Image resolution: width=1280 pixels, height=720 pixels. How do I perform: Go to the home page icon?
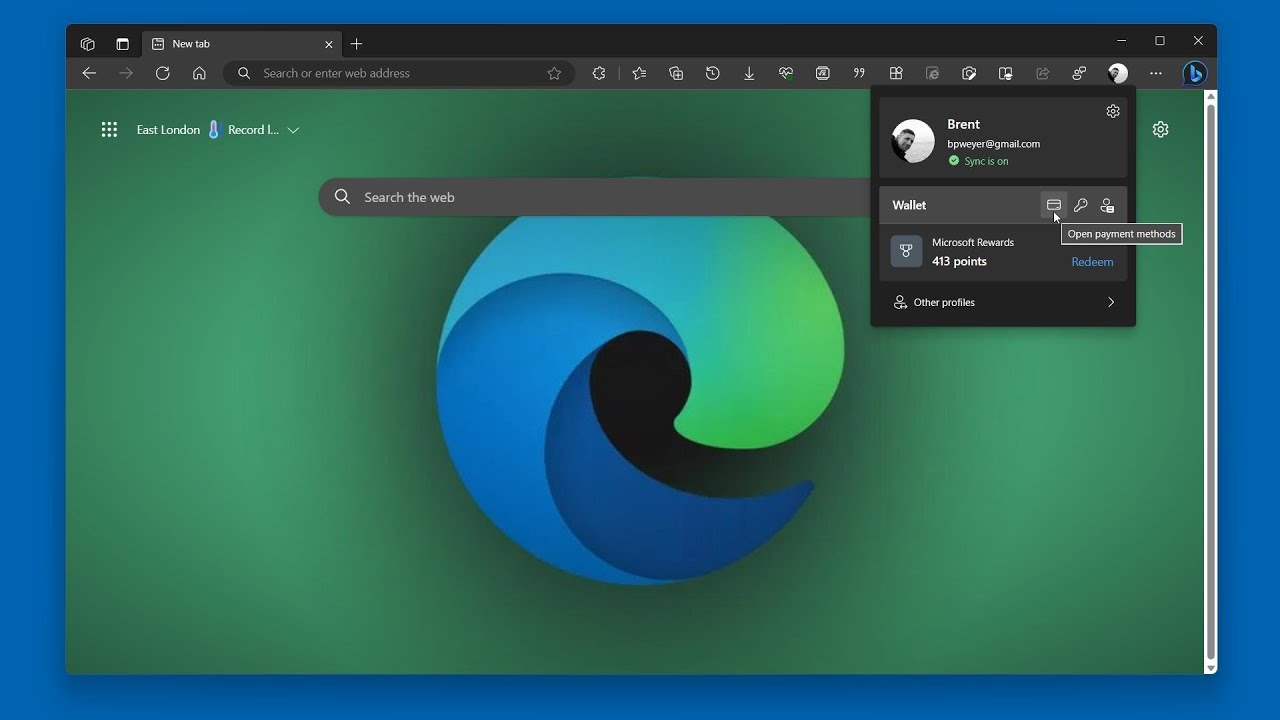(x=199, y=73)
